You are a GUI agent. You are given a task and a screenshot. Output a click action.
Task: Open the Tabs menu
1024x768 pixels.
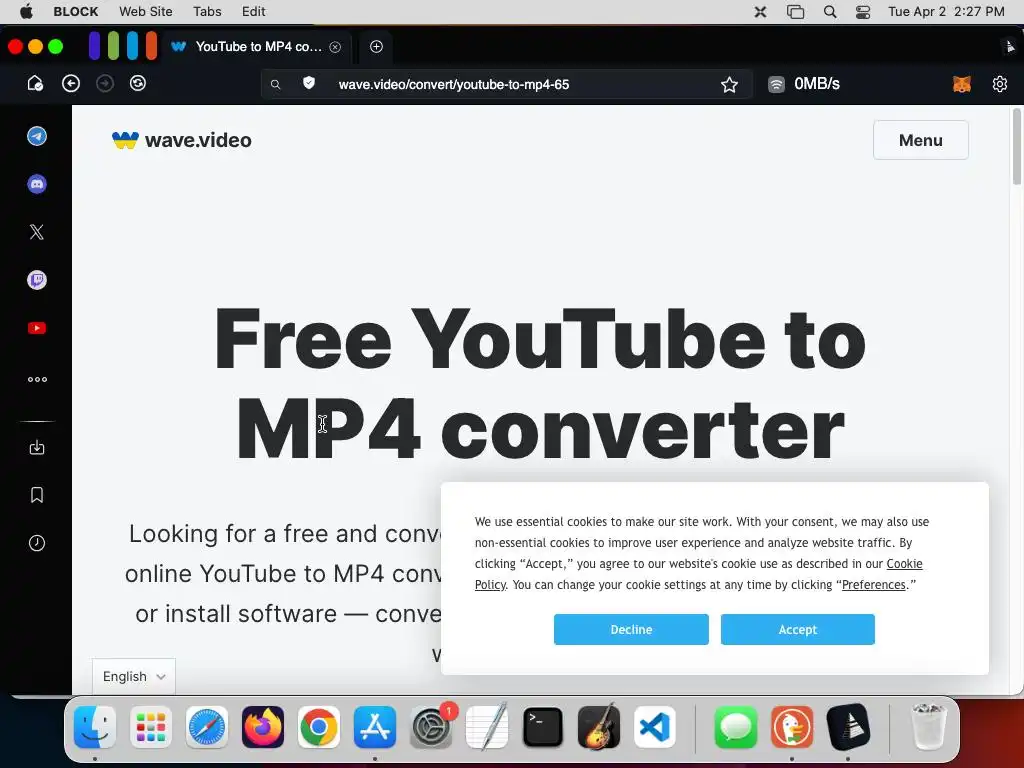(x=207, y=11)
